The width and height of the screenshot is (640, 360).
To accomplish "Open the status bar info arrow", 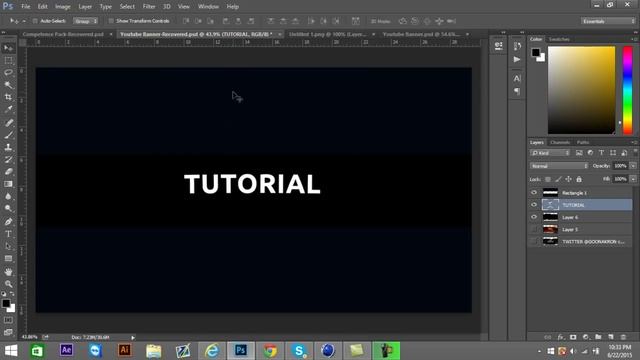I will (x=133, y=338).
